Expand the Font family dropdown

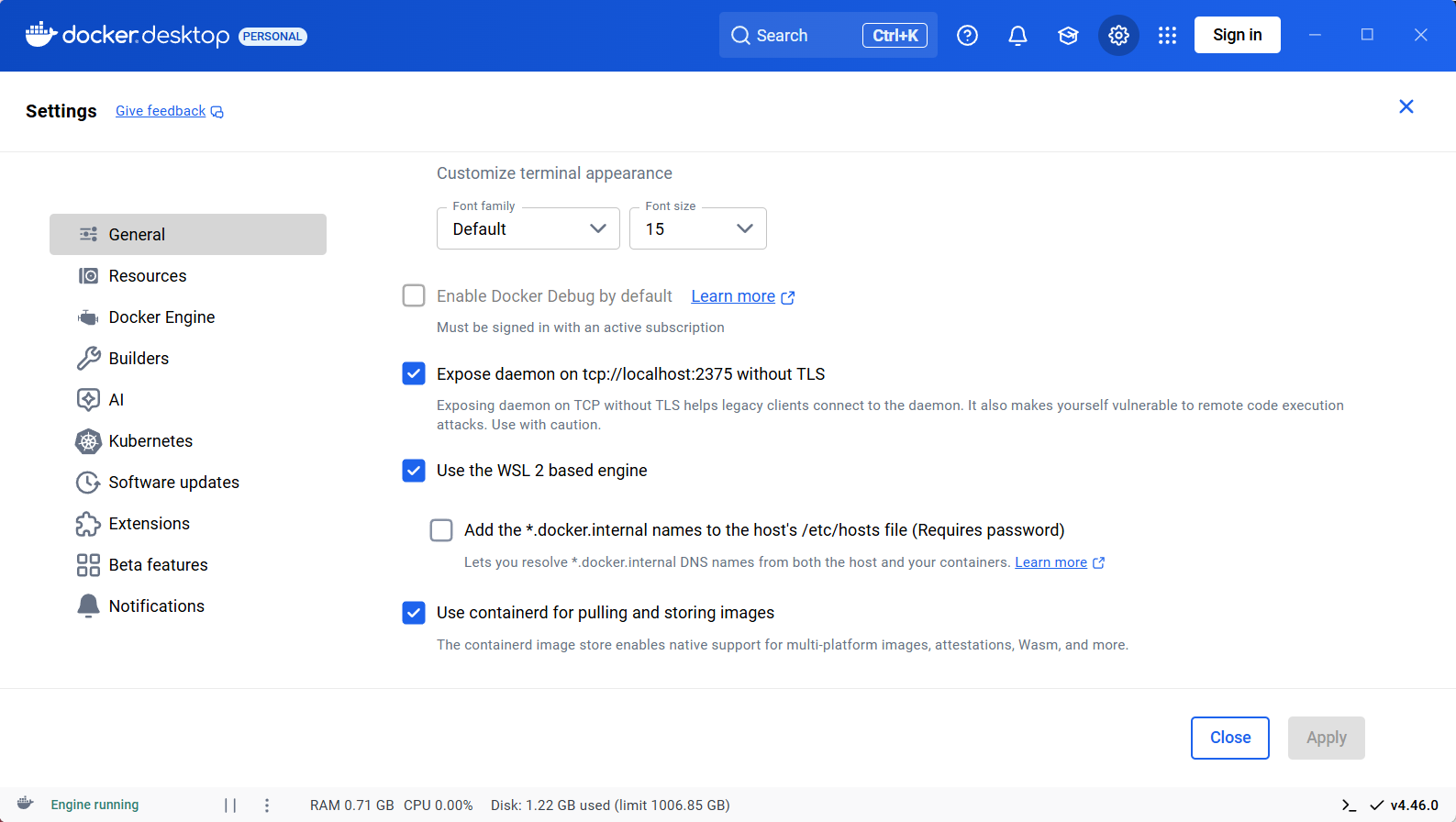pyautogui.click(x=528, y=228)
